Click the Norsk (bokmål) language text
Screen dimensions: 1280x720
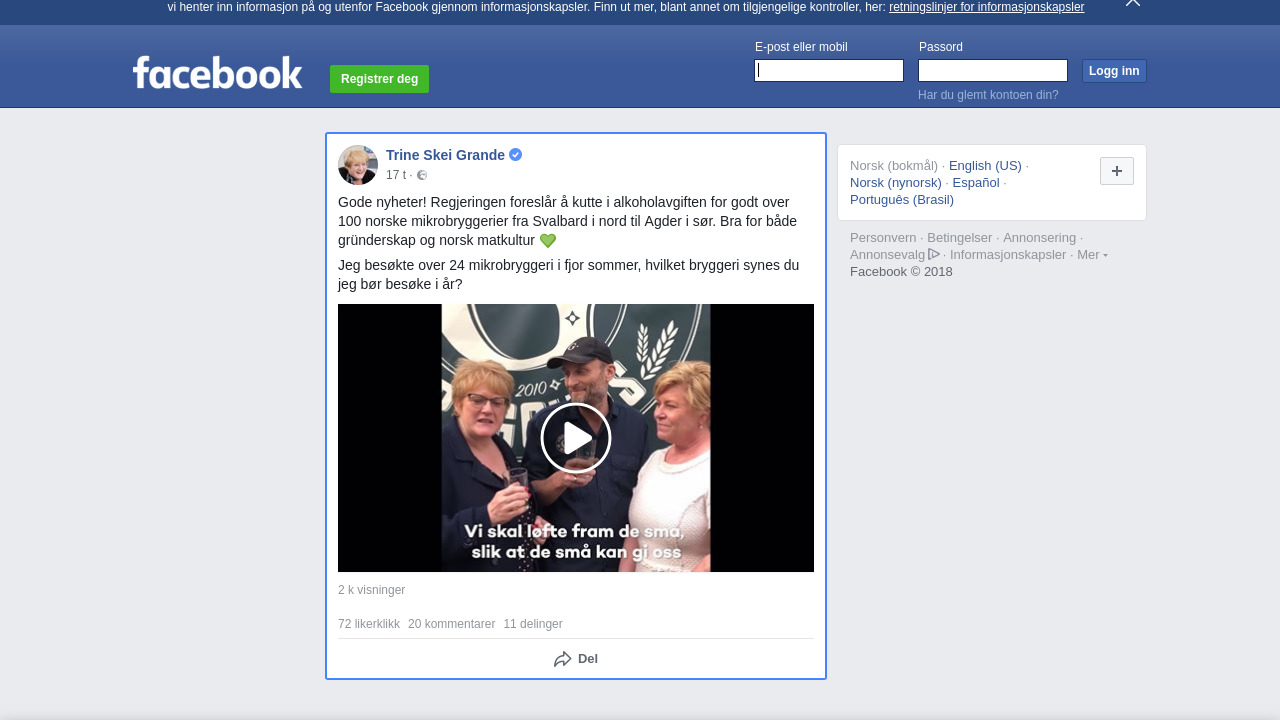coord(894,166)
